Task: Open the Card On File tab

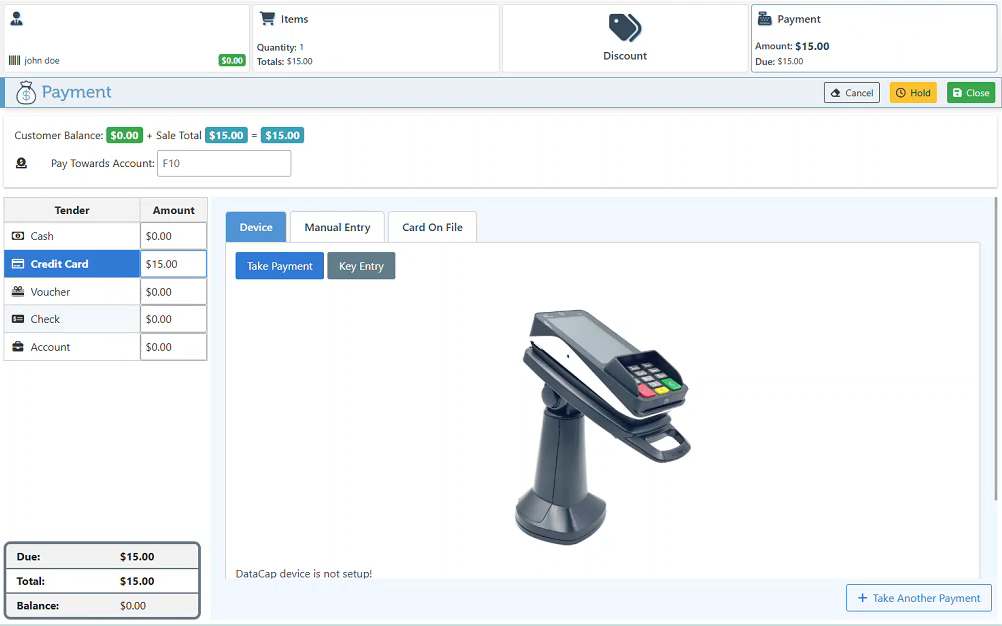Action: coord(432,227)
